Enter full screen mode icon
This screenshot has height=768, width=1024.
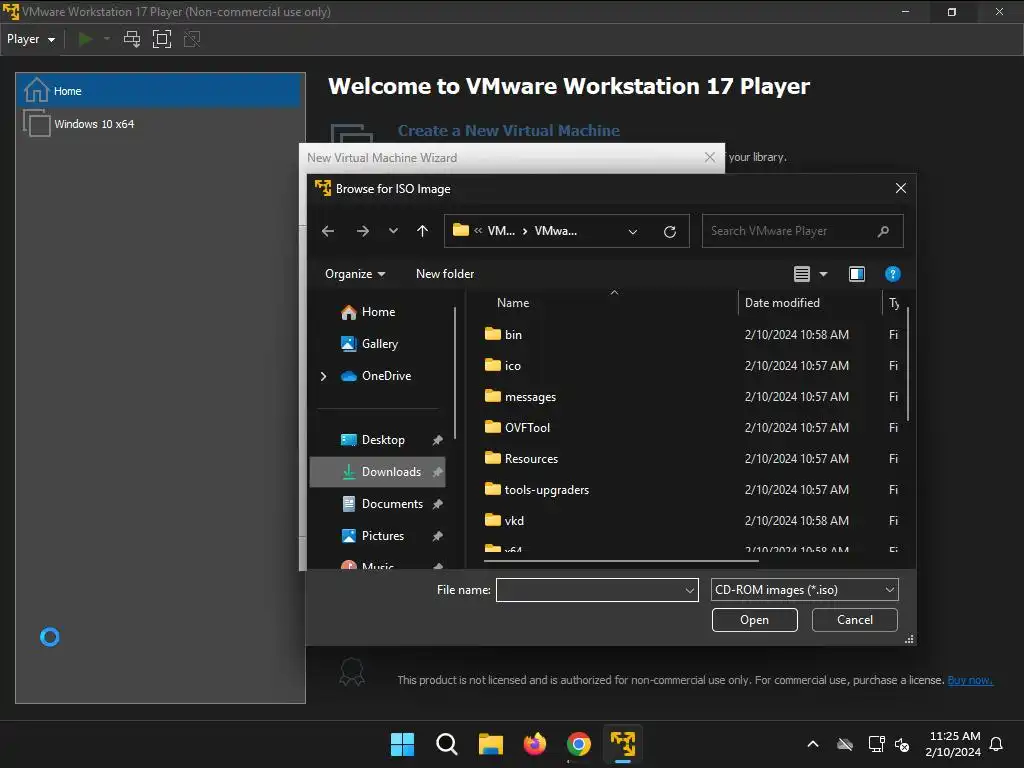pos(161,39)
